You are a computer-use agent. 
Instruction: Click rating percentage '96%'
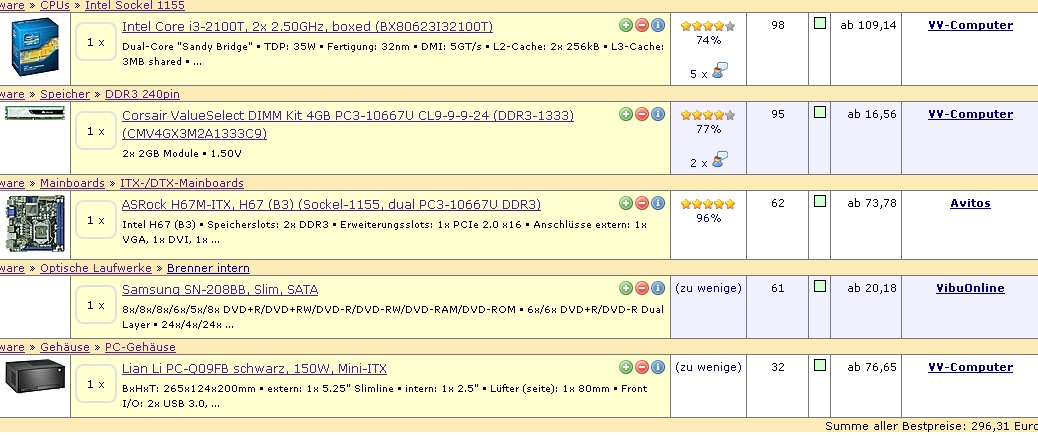(708, 218)
